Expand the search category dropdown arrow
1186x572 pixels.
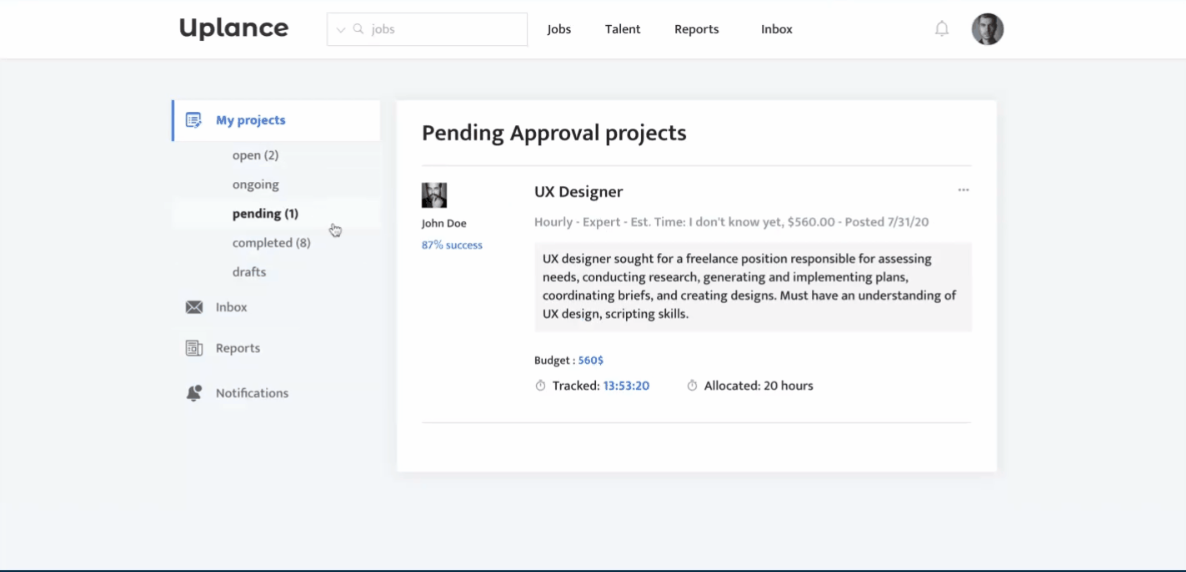[x=341, y=30]
